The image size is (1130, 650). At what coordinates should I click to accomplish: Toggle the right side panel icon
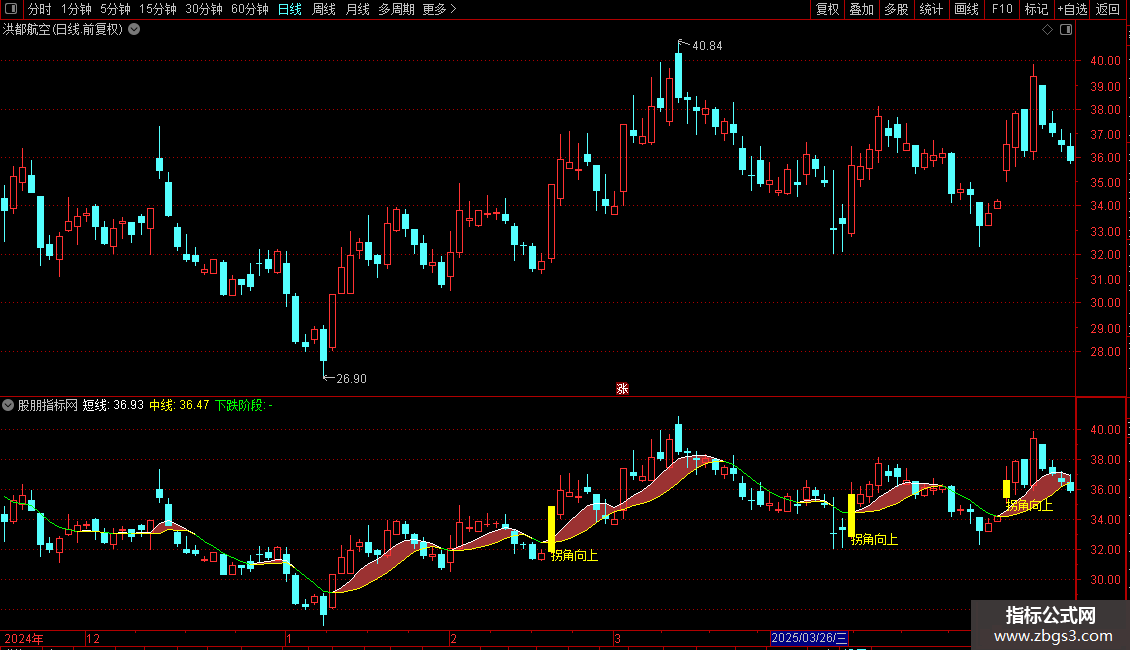(1066, 30)
